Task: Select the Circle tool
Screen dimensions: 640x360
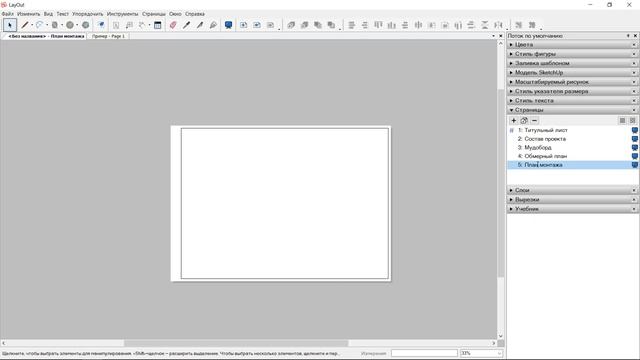Action: coord(70,25)
